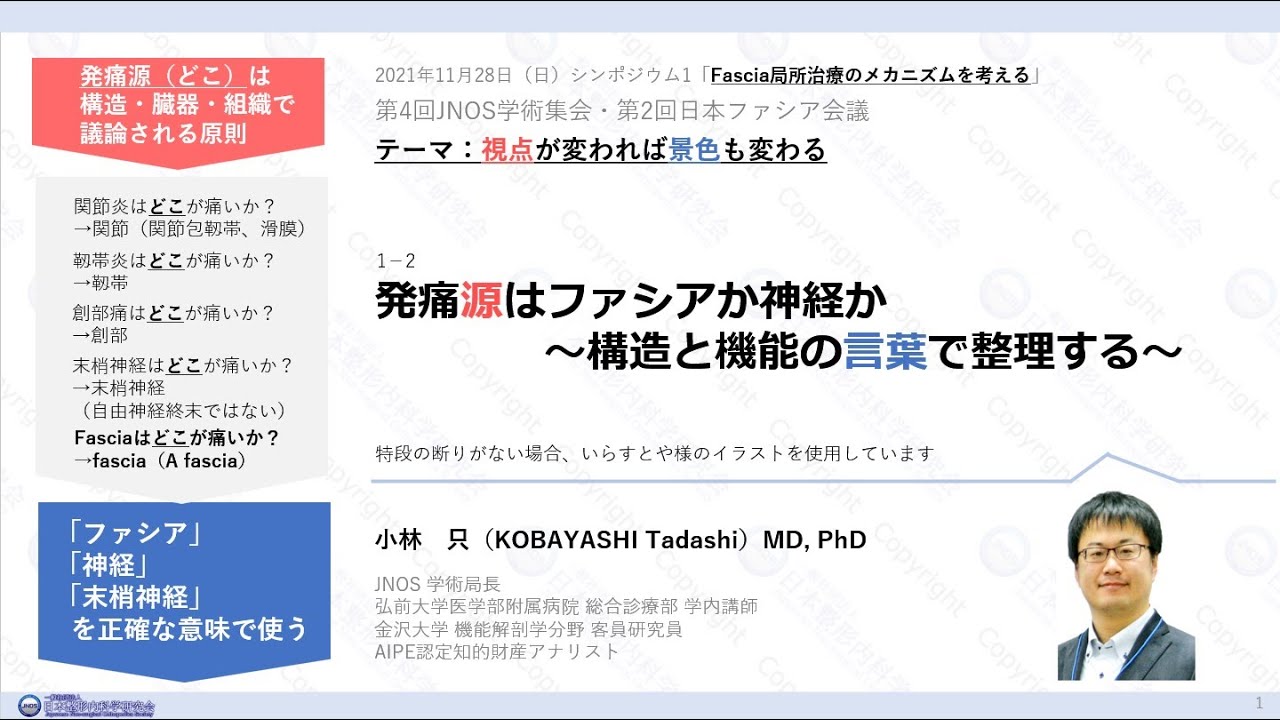Click the line "（自由神経終末ではない）"

pos(184,411)
